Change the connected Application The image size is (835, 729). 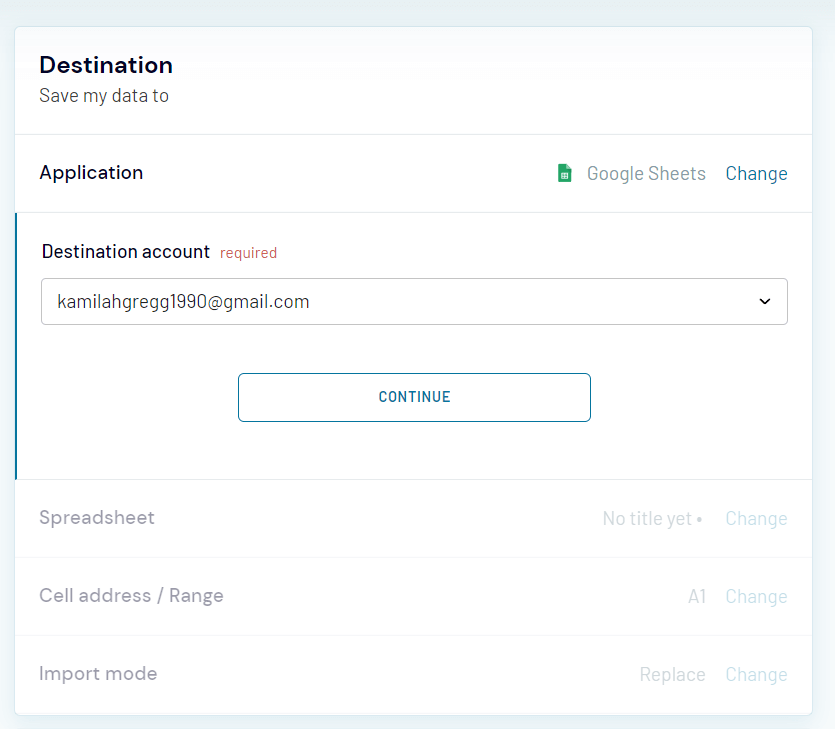click(756, 173)
